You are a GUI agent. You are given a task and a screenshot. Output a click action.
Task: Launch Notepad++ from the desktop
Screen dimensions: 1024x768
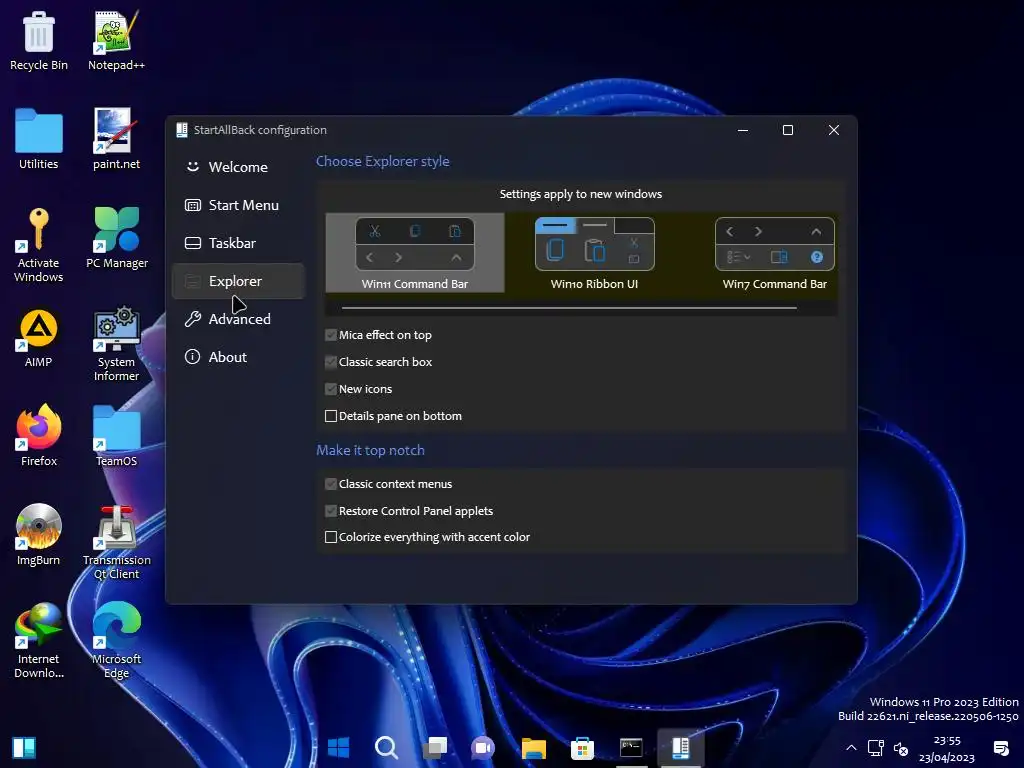click(116, 40)
